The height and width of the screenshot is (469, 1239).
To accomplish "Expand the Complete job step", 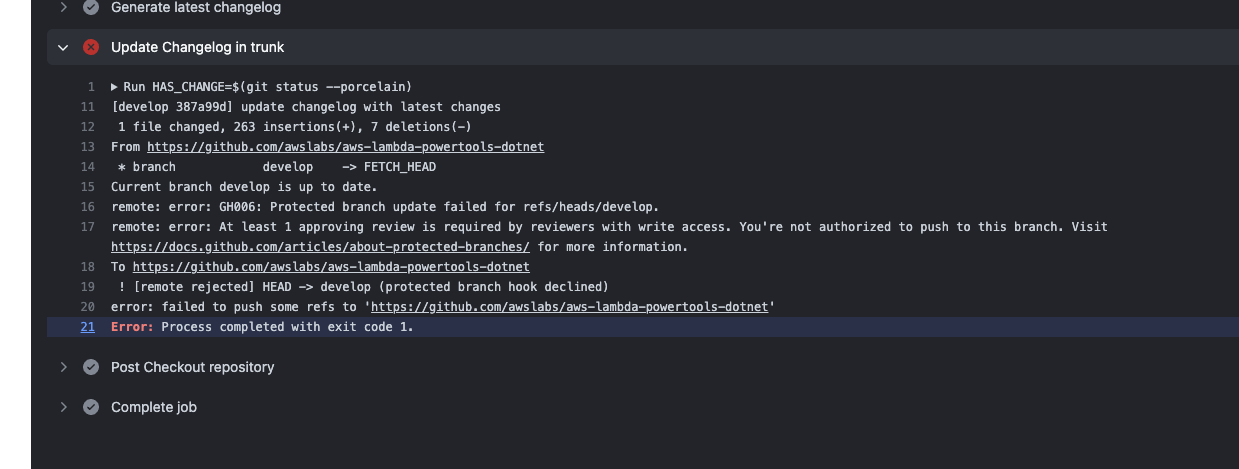I will (63, 407).
